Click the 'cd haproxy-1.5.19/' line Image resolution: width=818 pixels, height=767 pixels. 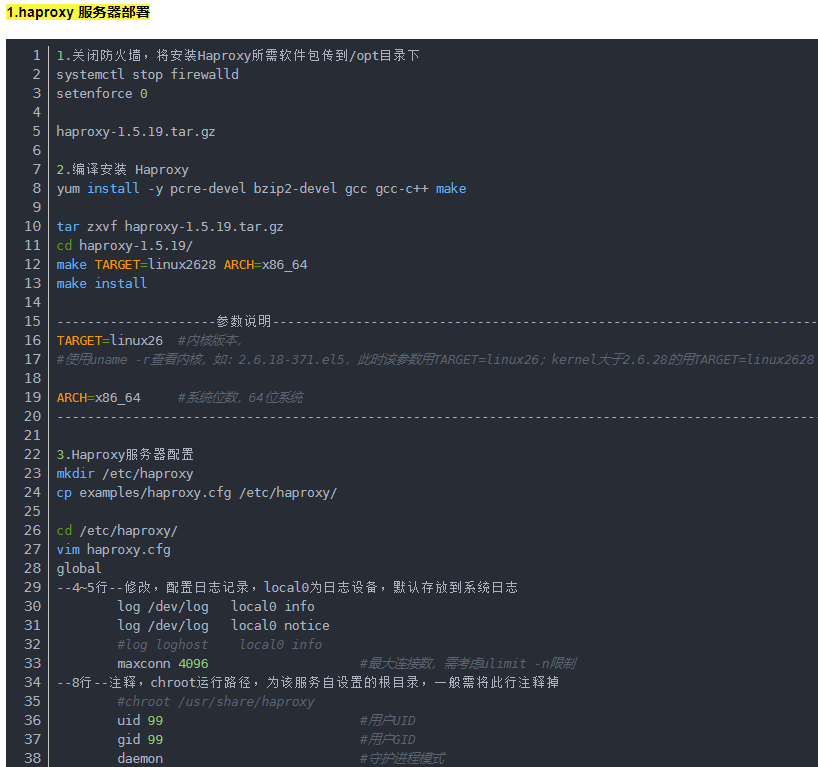(x=125, y=245)
